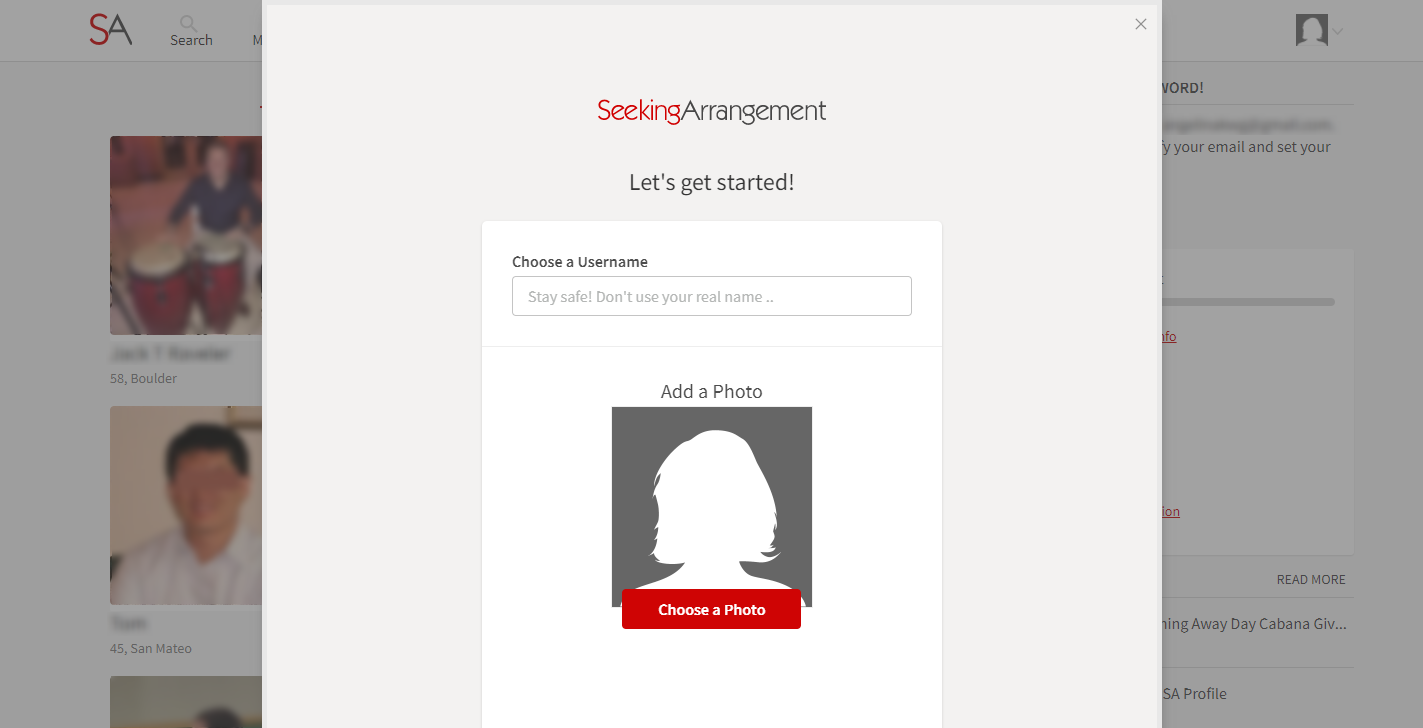The width and height of the screenshot is (1423, 728).
Task: Open Search via the magnifier icon
Action: 188,22
